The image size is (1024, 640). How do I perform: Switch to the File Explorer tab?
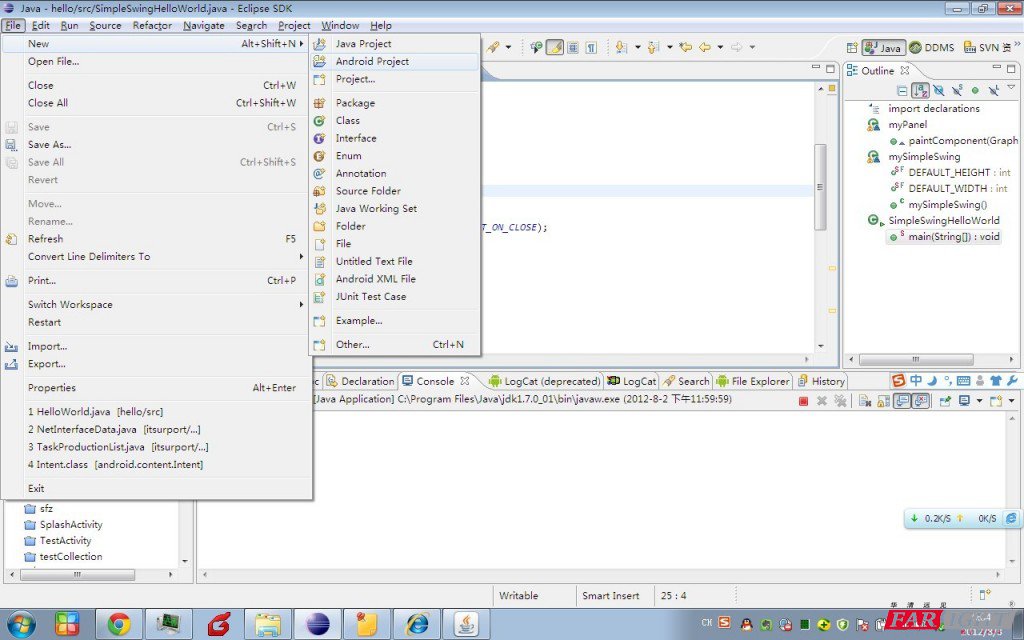point(753,381)
